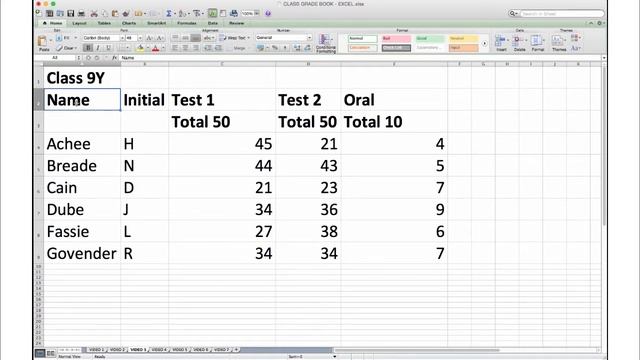The image size is (640, 360).
Task: Select the Dube Oral score 9
Action: tap(394, 209)
